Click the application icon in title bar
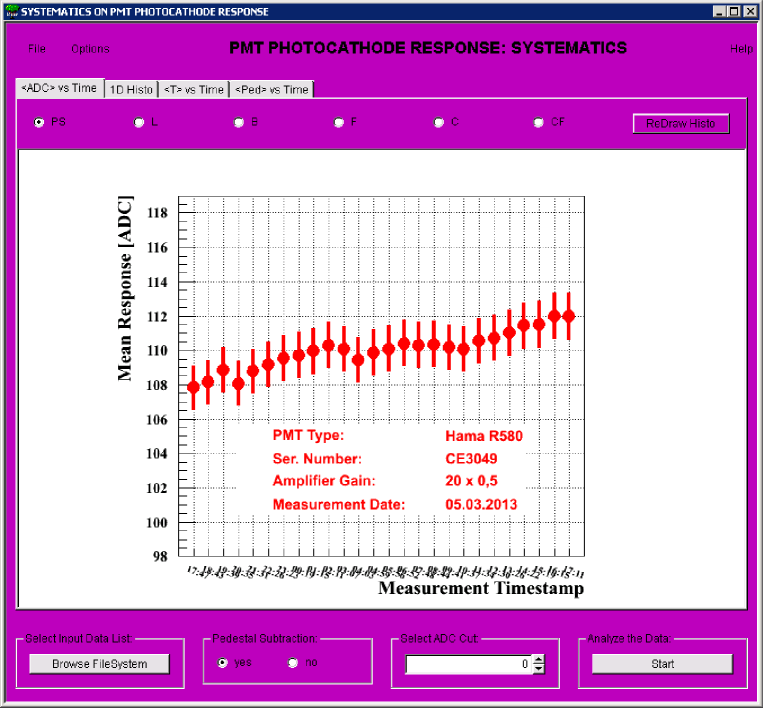This screenshot has height=708, width=763. pos(12,11)
